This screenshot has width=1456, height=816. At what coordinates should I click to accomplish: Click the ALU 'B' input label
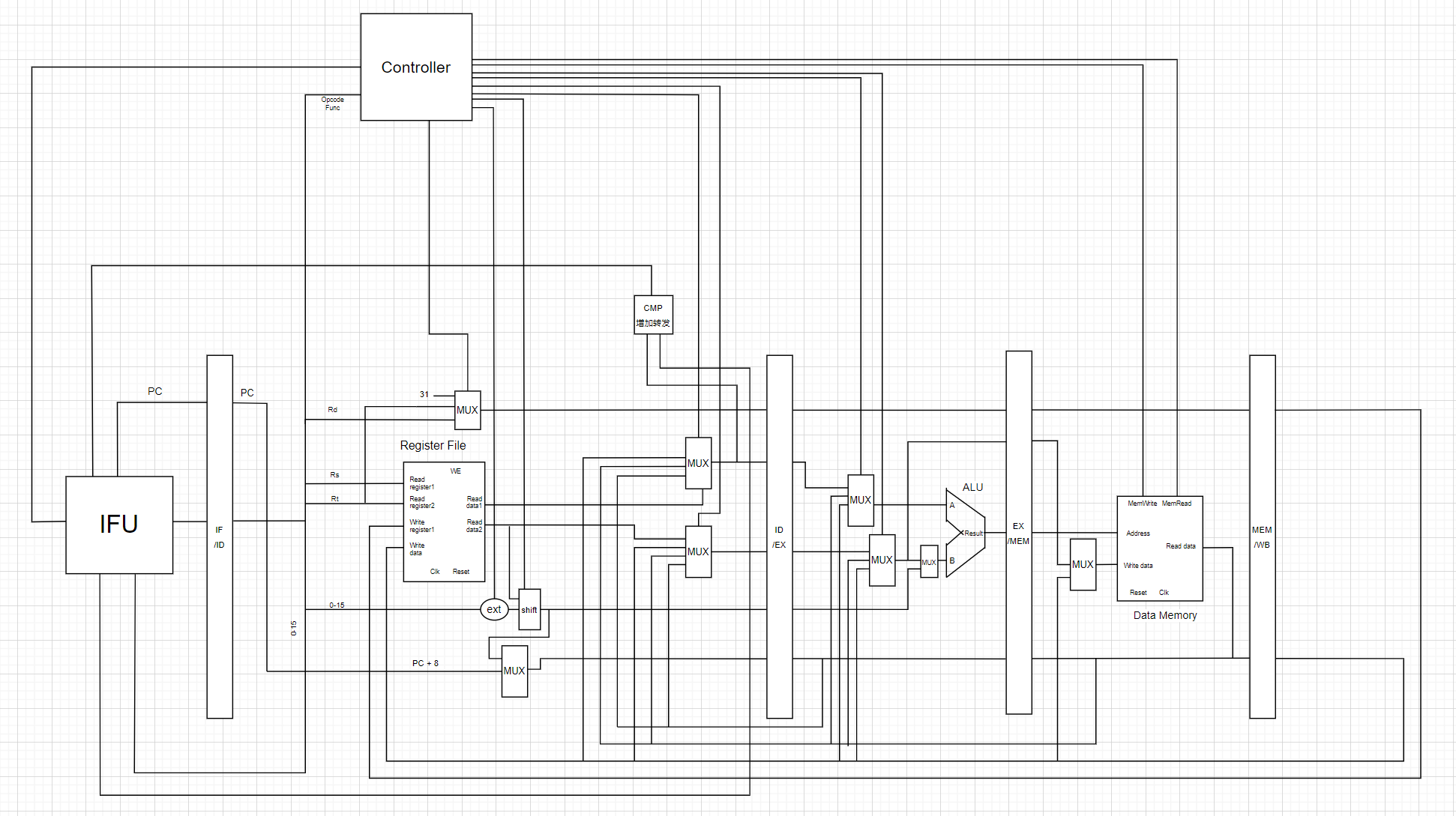[952, 560]
